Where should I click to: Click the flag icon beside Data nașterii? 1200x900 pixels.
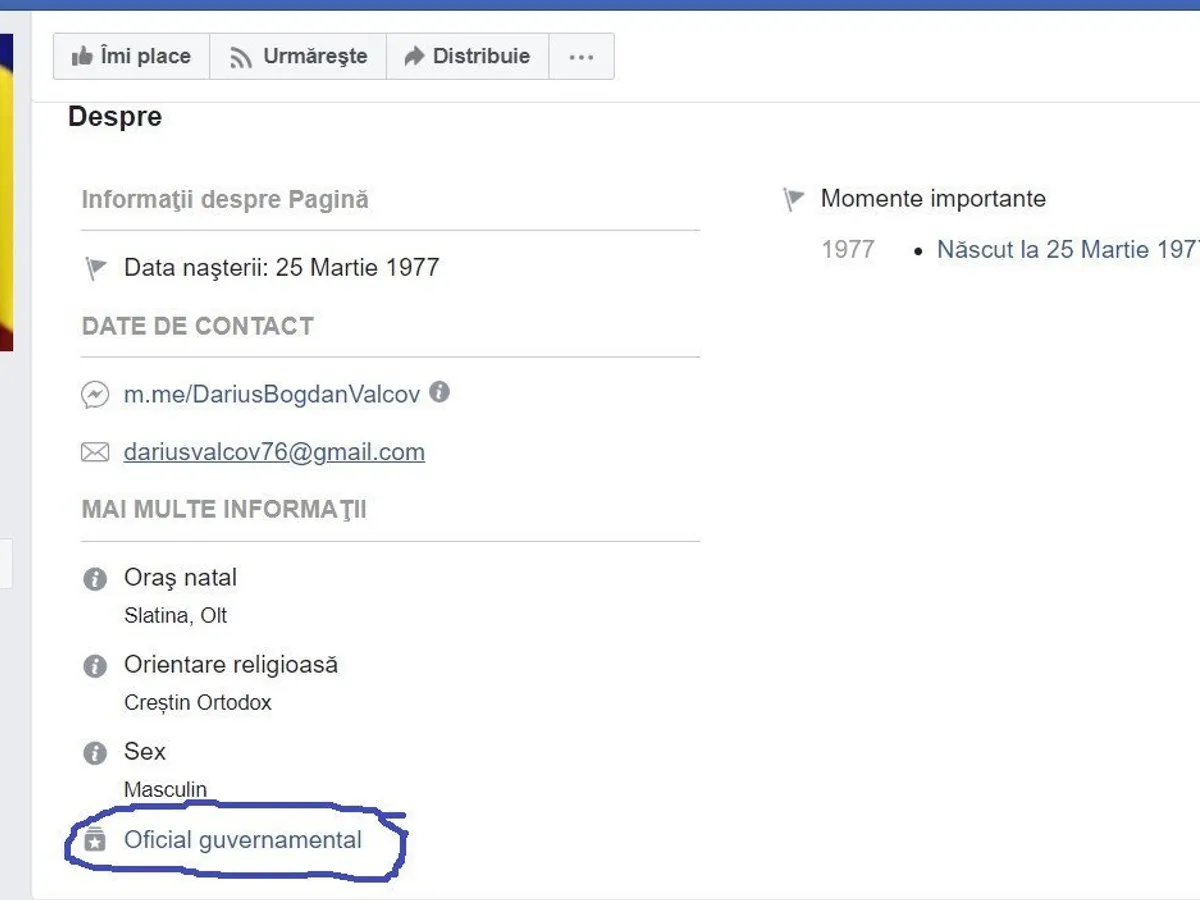tap(96, 268)
